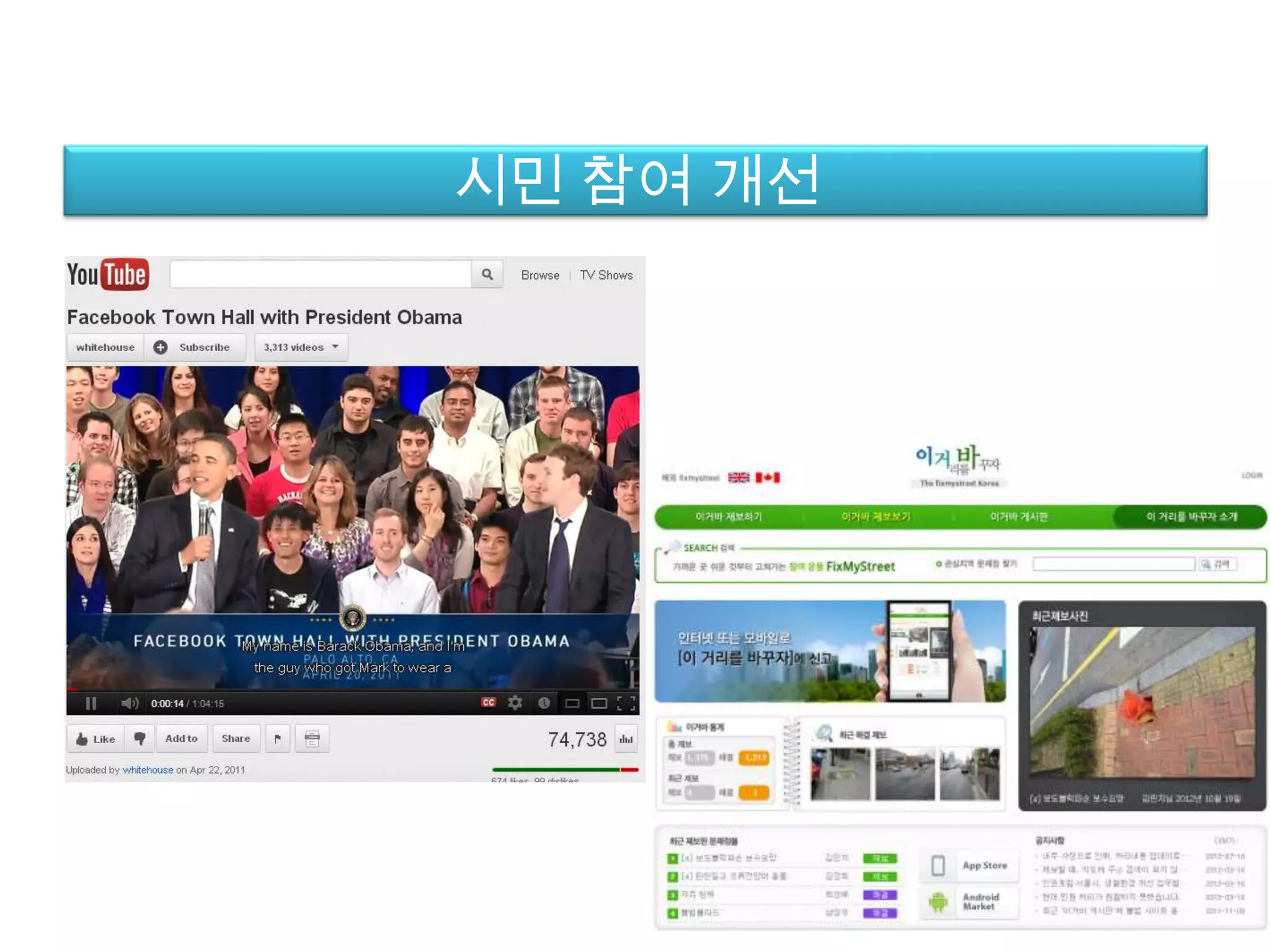The width and height of the screenshot is (1270, 952).
Task: Open the interactive transcript icon
Action: [313, 739]
